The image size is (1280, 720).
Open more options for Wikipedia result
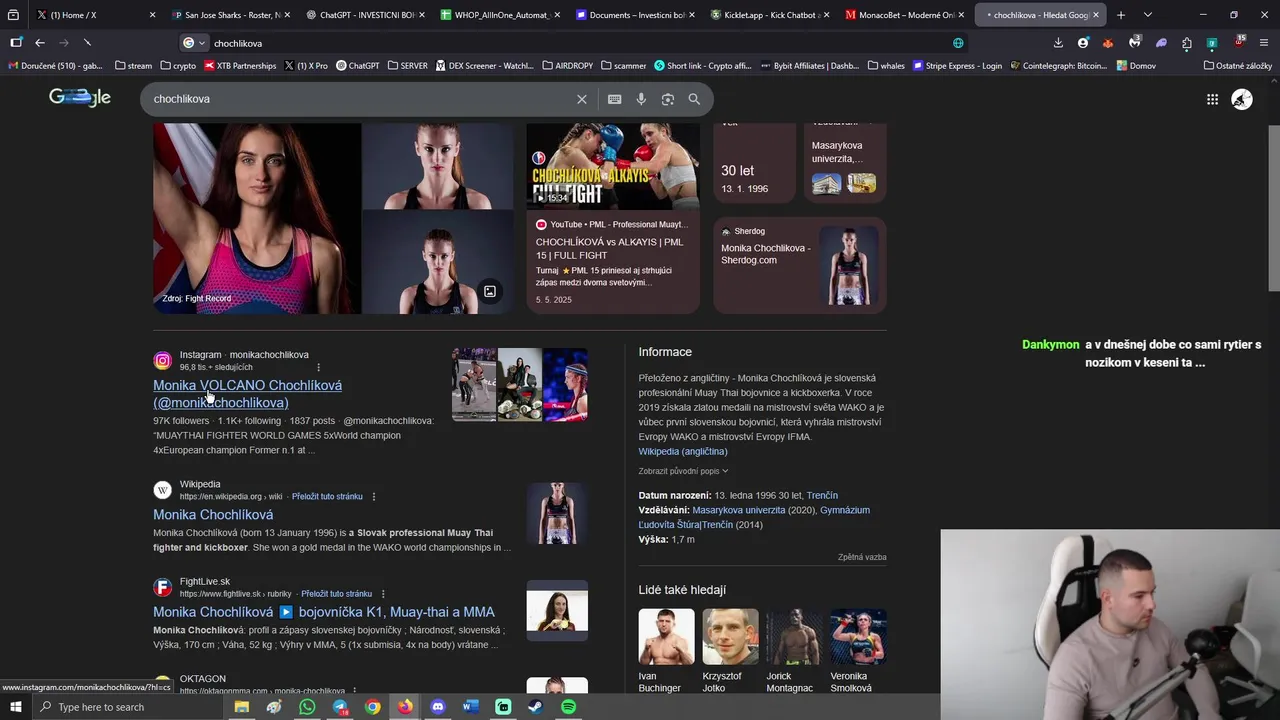point(374,496)
